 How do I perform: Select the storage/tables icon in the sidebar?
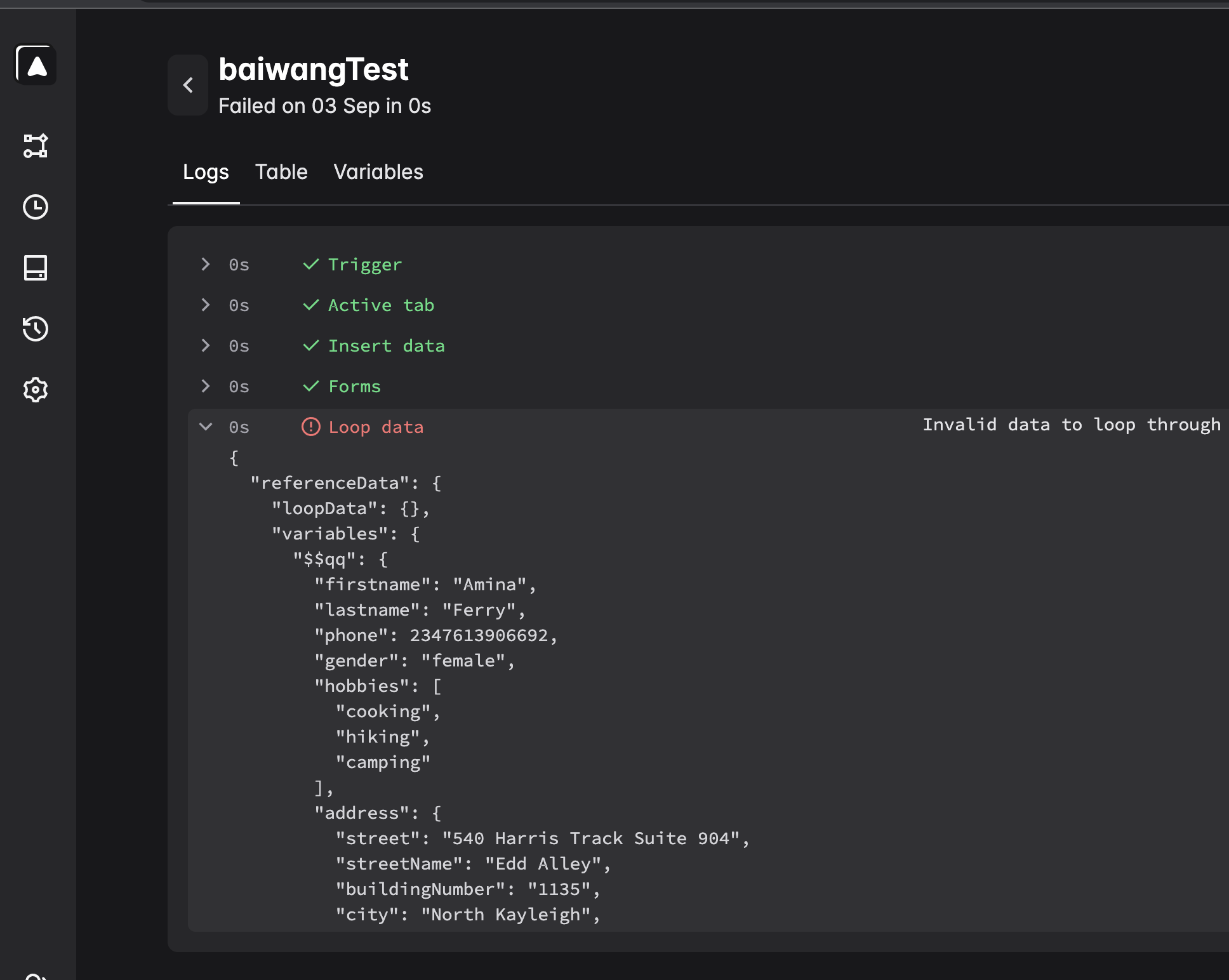pyautogui.click(x=36, y=268)
